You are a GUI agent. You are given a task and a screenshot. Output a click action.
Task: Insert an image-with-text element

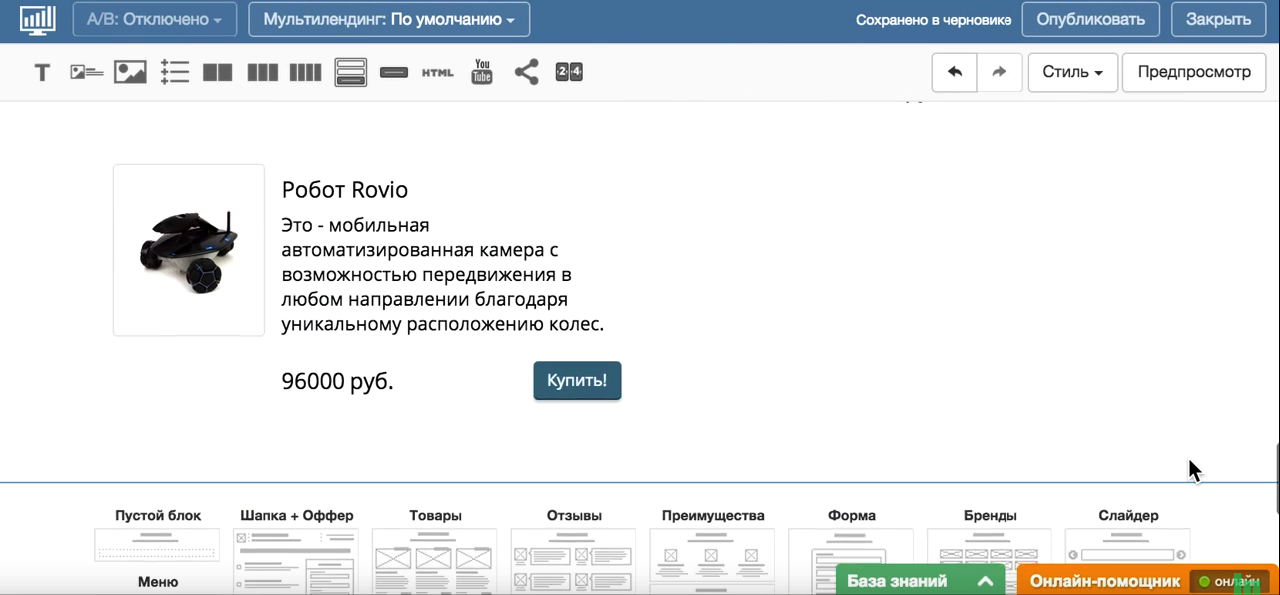[87, 72]
